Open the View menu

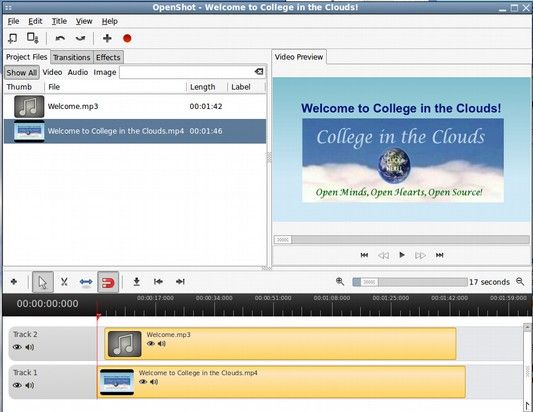(84, 21)
